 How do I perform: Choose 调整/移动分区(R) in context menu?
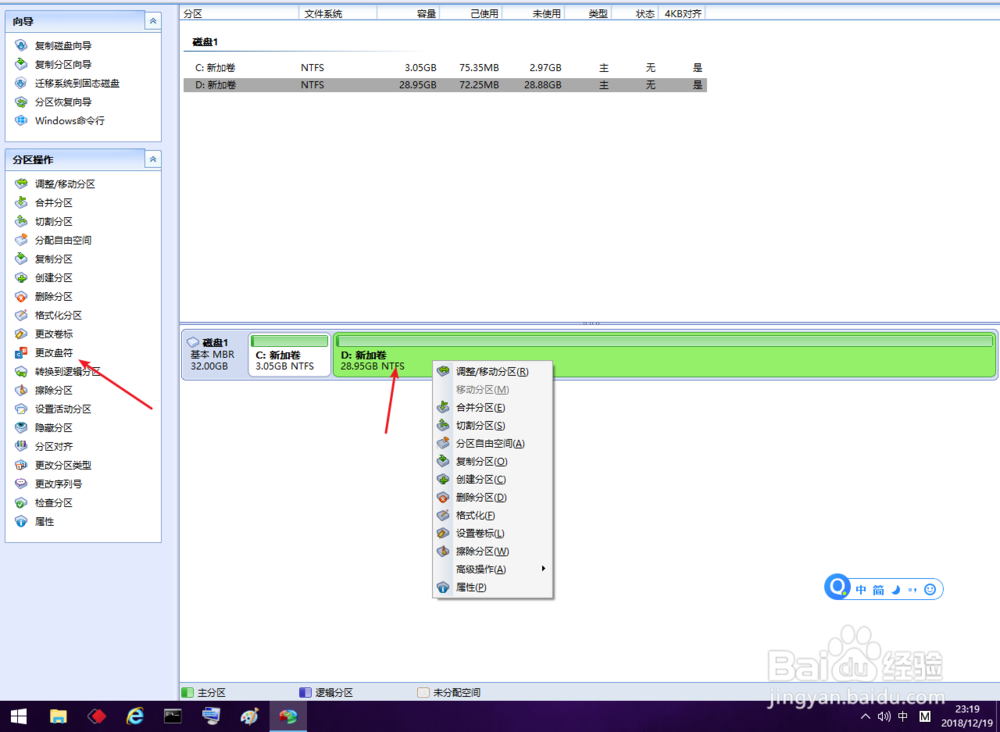(x=492, y=371)
